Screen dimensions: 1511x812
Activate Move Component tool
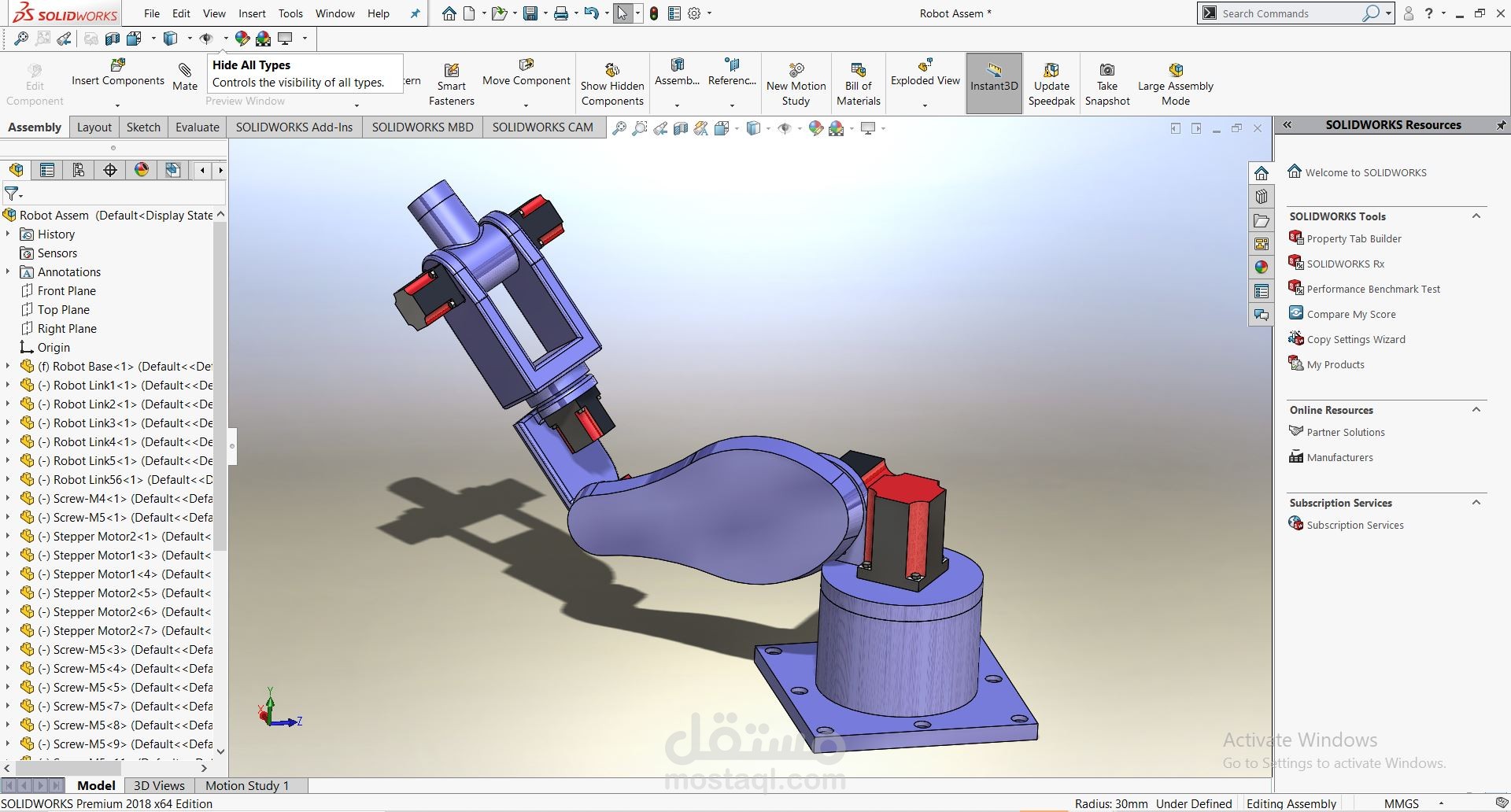click(526, 72)
